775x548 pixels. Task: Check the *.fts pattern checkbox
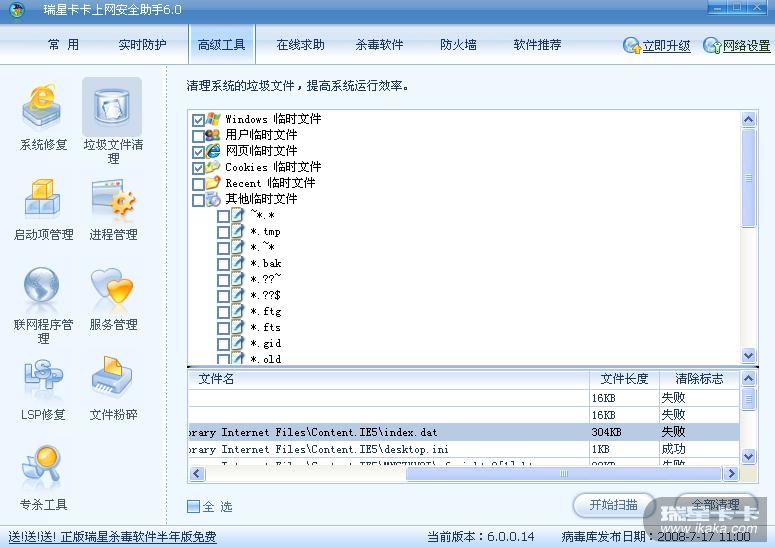point(223,328)
